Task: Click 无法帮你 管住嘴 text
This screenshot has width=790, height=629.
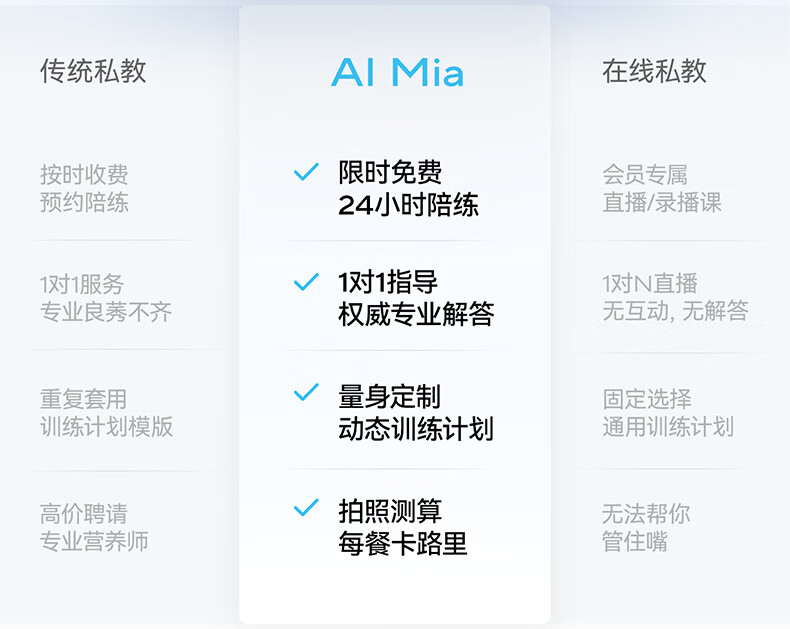Action: pyautogui.click(x=645, y=528)
